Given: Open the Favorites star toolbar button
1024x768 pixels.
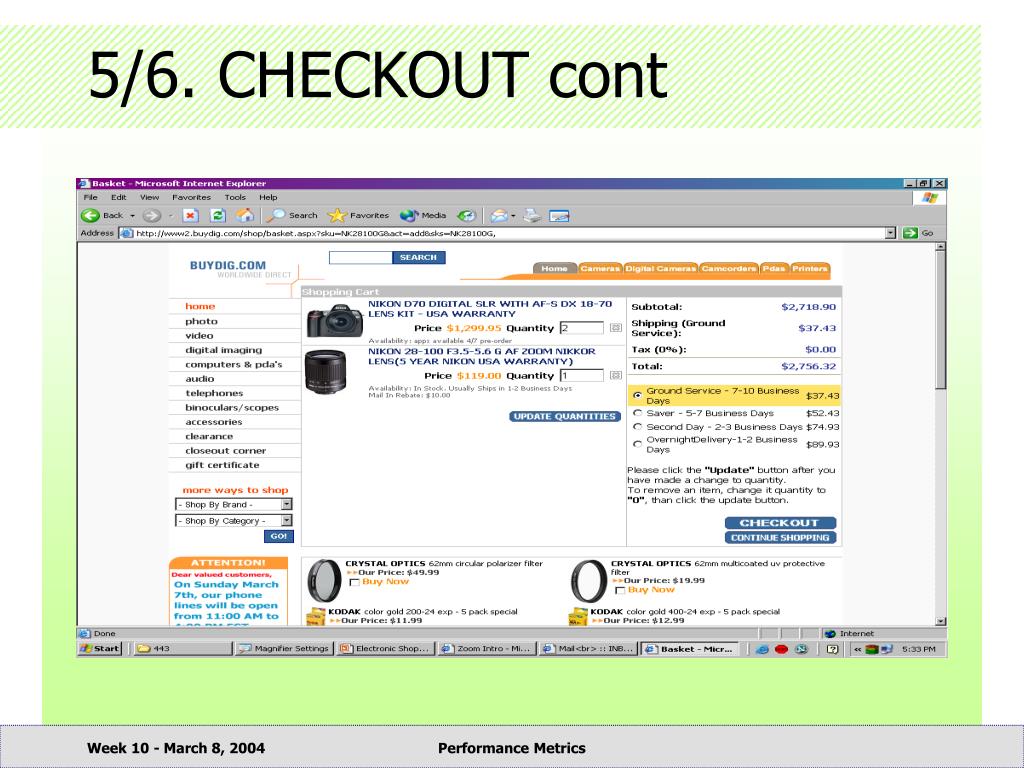Looking at the screenshot, I should tap(358, 216).
